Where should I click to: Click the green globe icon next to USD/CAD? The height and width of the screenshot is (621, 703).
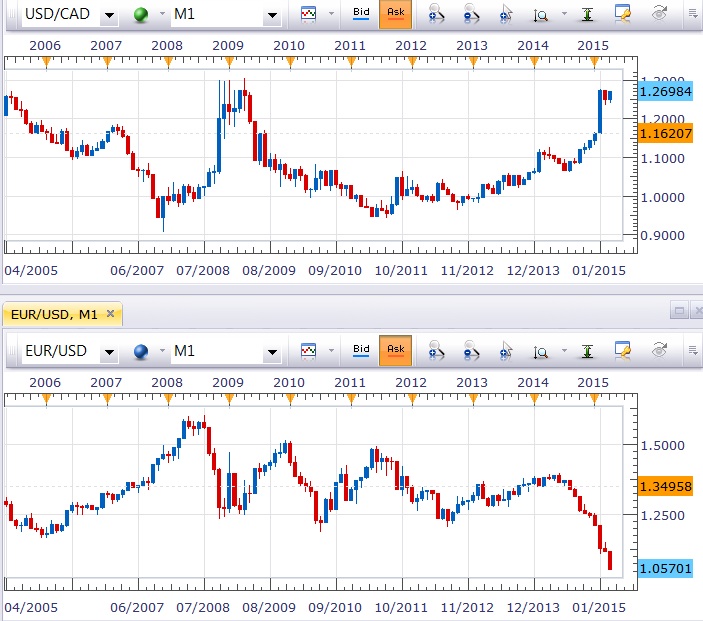[140, 16]
